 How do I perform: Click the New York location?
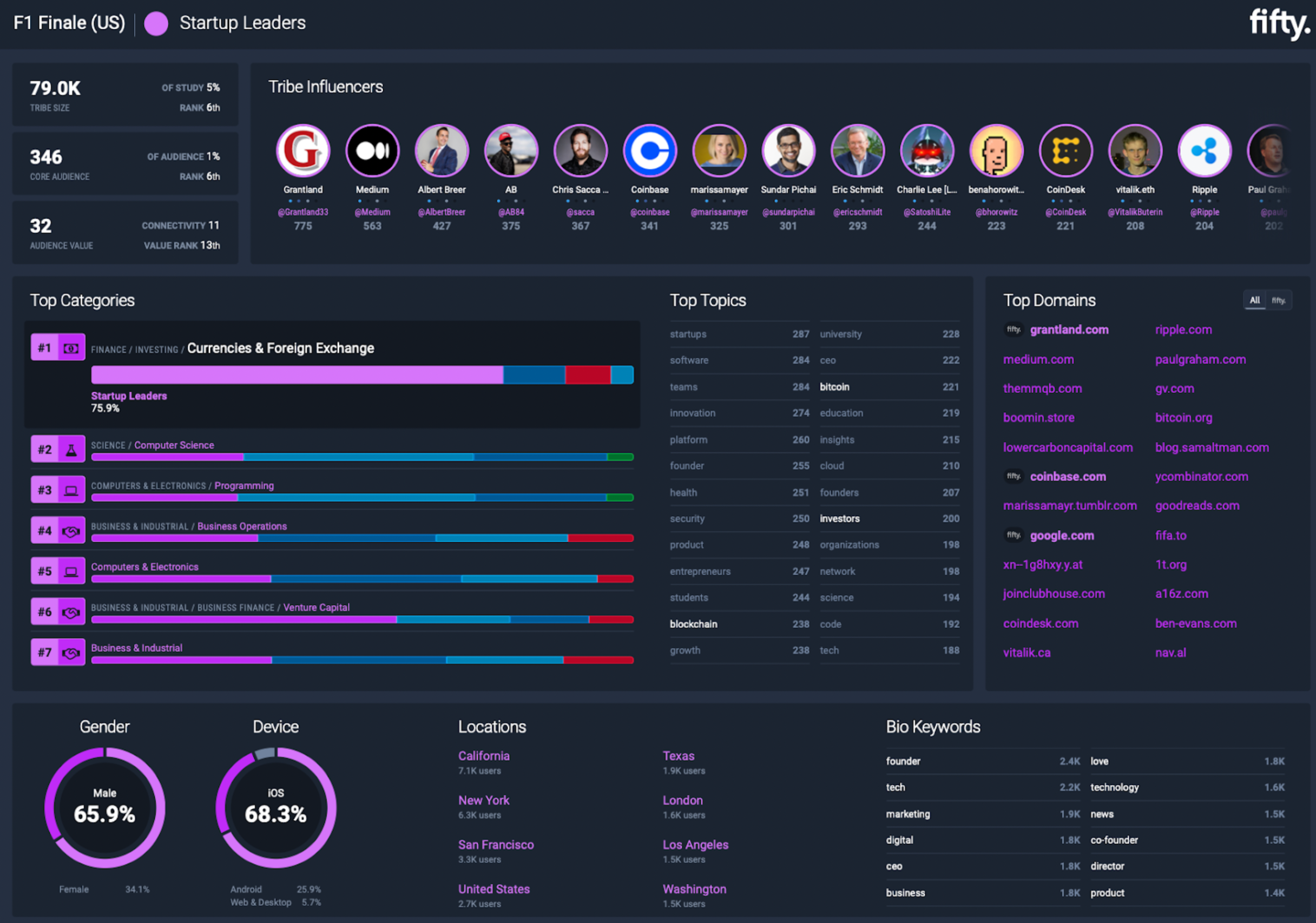click(484, 800)
